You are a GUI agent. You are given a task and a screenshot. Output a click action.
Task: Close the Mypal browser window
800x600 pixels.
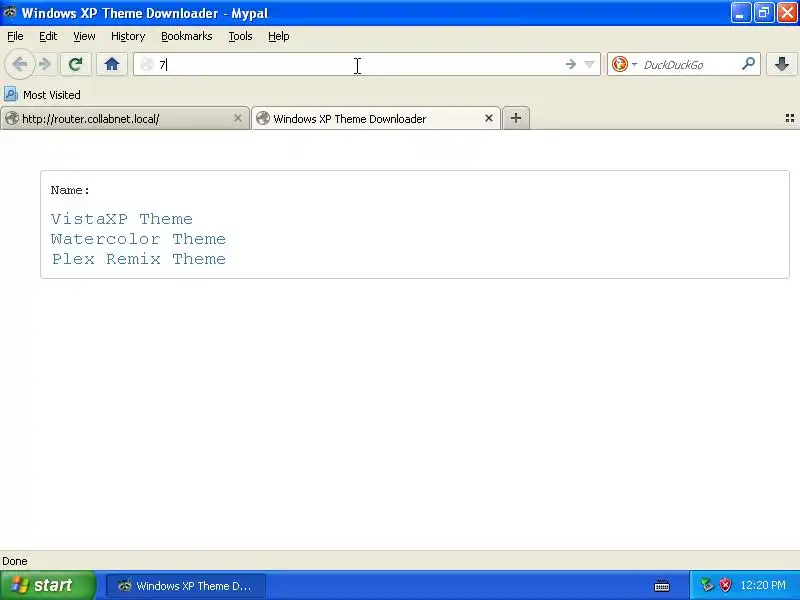(x=787, y=12)
